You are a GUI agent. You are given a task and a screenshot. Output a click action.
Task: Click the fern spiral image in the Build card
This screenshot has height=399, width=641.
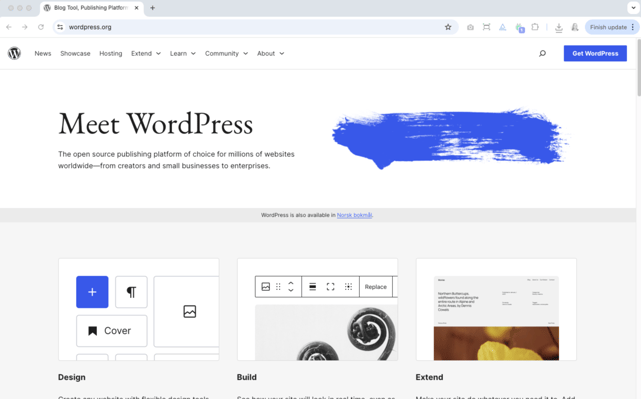click(326, 332)
